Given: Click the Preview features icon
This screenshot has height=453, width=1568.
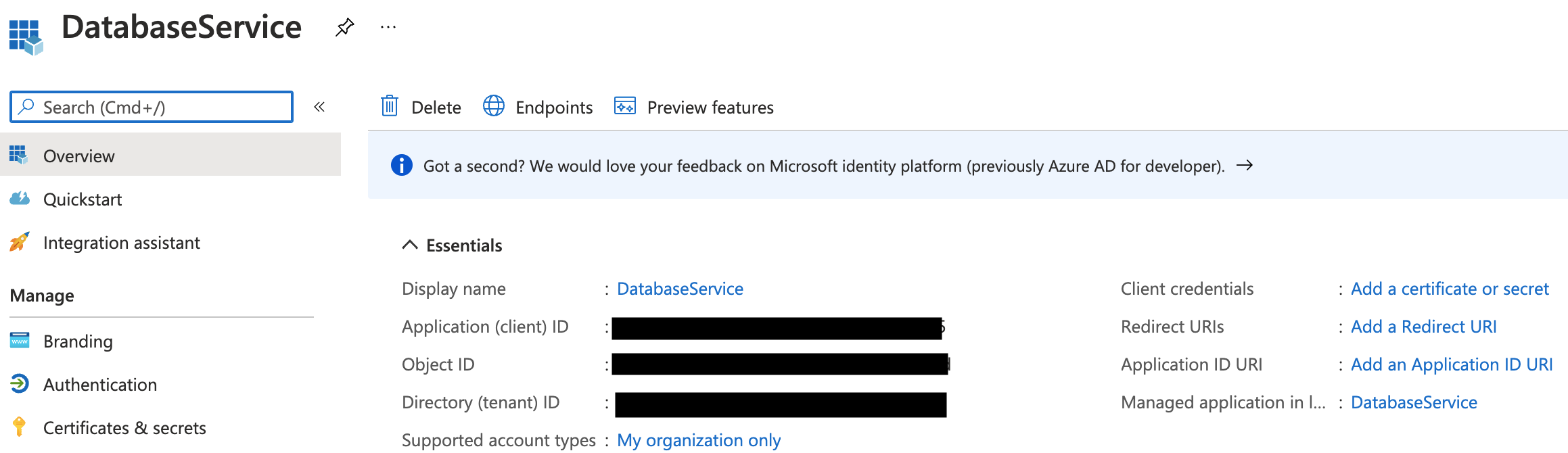Looking at the screenshot, I should [624, 106].
